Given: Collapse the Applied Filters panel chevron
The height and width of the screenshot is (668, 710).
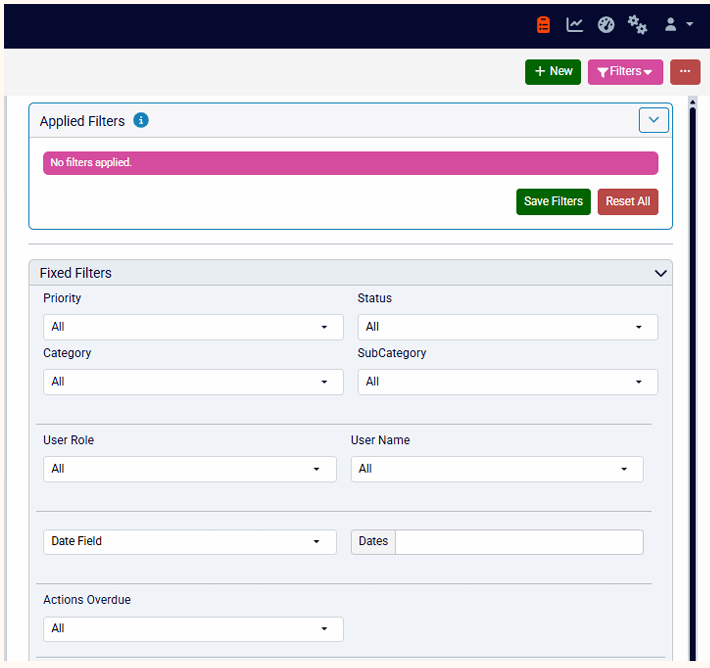Looking at the screenshot, I should 653,120.
